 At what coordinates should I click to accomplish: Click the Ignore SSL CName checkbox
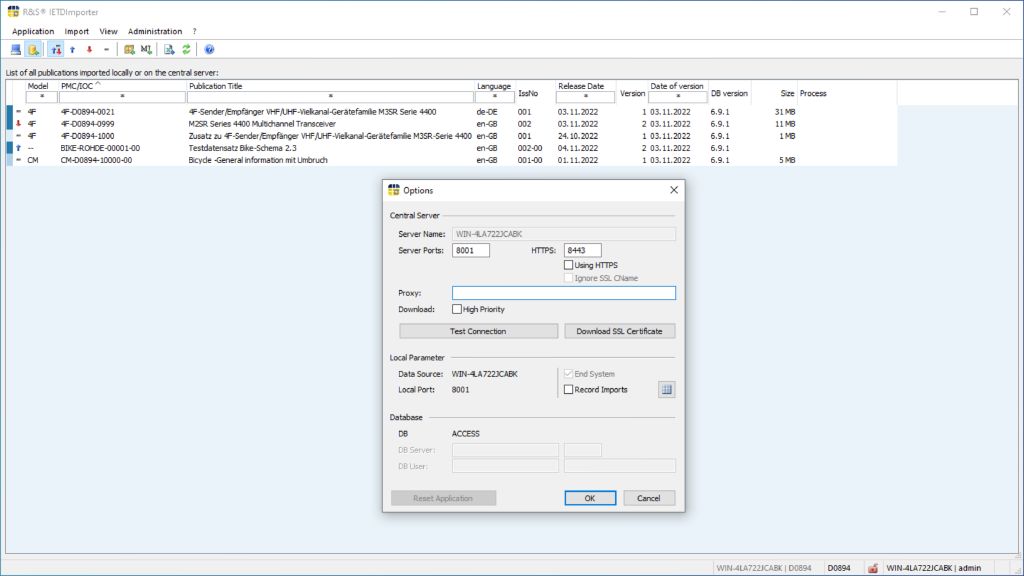(x=568, y=278)
